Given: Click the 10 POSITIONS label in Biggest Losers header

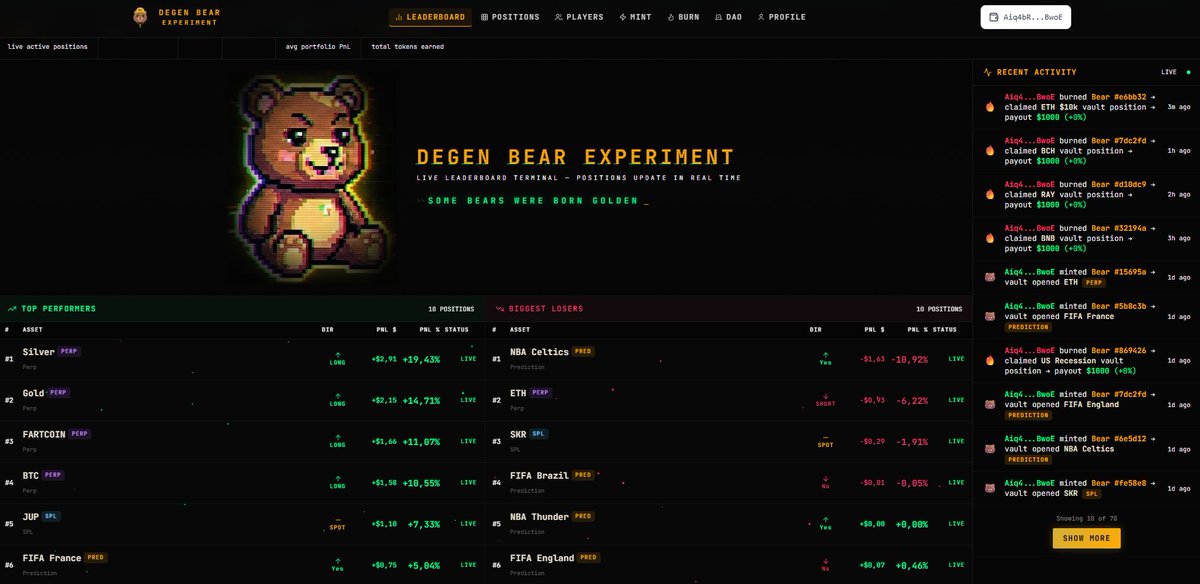Looking at the screenshot, I should pos(939,309).
